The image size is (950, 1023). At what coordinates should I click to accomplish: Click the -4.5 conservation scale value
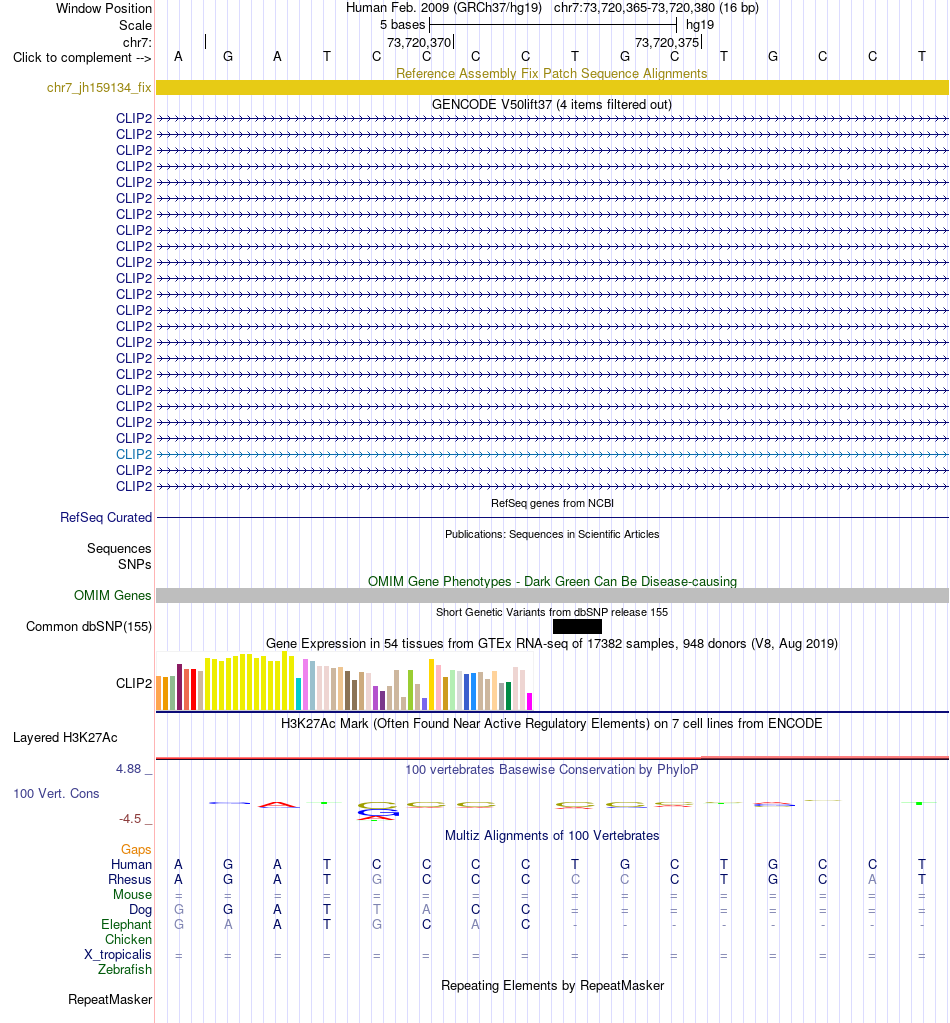pyautogui.click(x=130, y=819)
